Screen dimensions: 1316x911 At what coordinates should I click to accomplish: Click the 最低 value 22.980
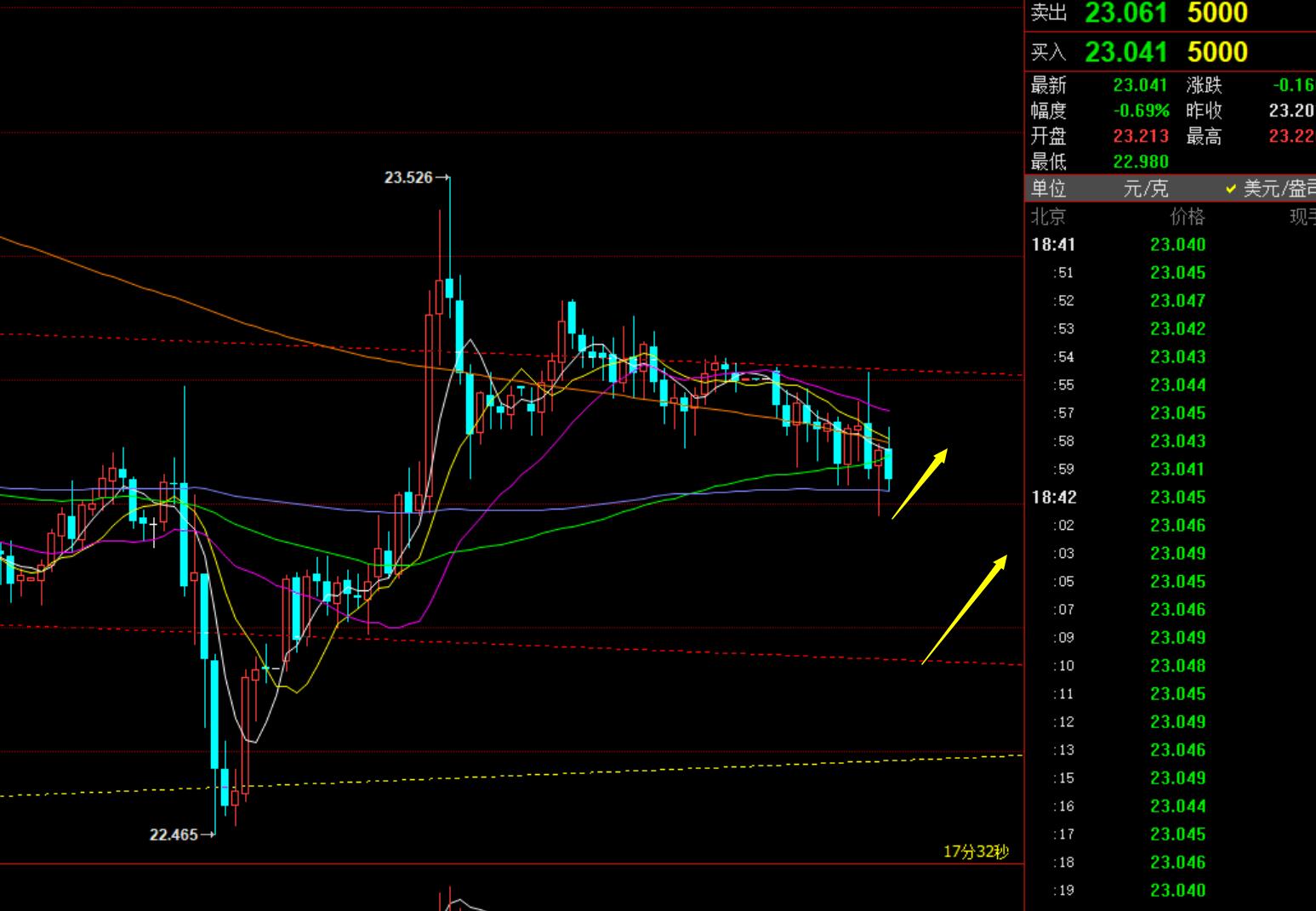[x=1140, y=162]
